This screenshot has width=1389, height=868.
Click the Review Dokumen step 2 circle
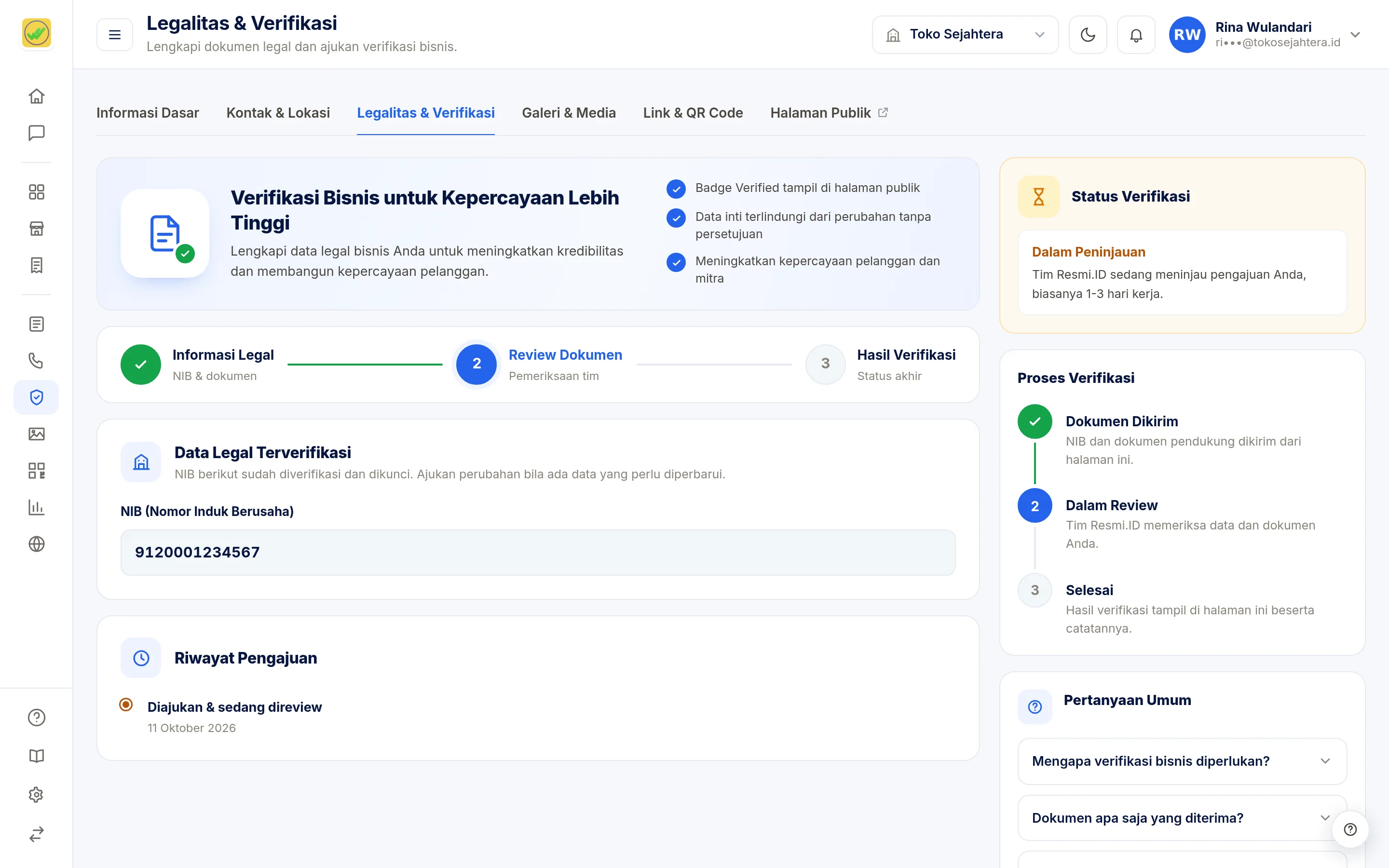pos(476,364)
